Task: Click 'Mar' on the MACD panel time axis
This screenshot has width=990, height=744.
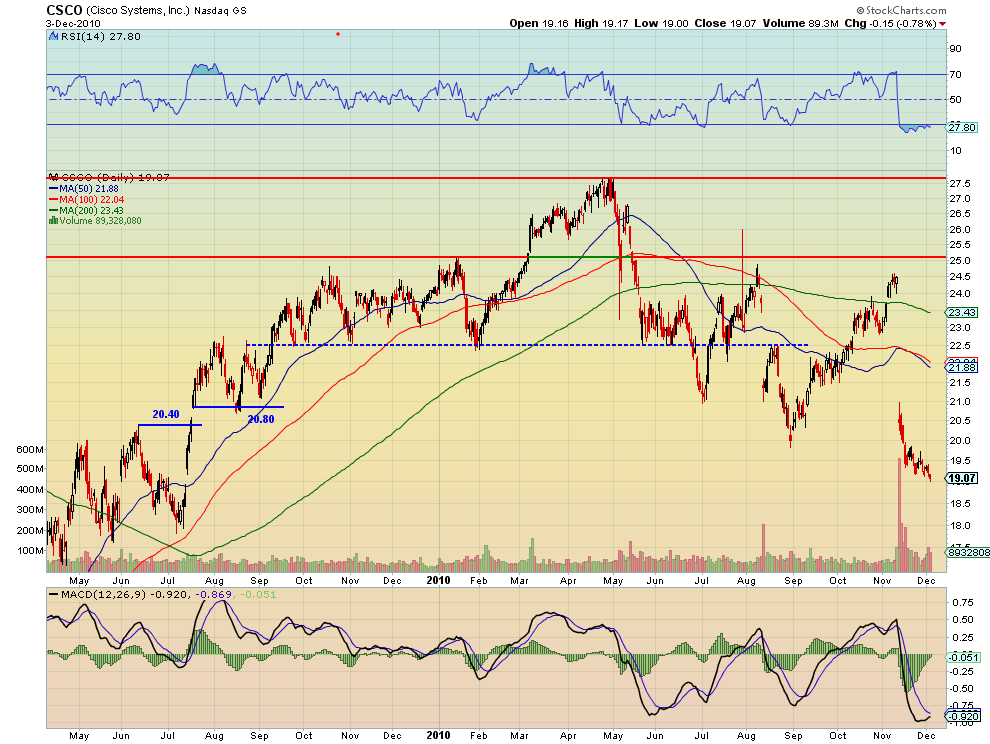Action: [520, 736]
